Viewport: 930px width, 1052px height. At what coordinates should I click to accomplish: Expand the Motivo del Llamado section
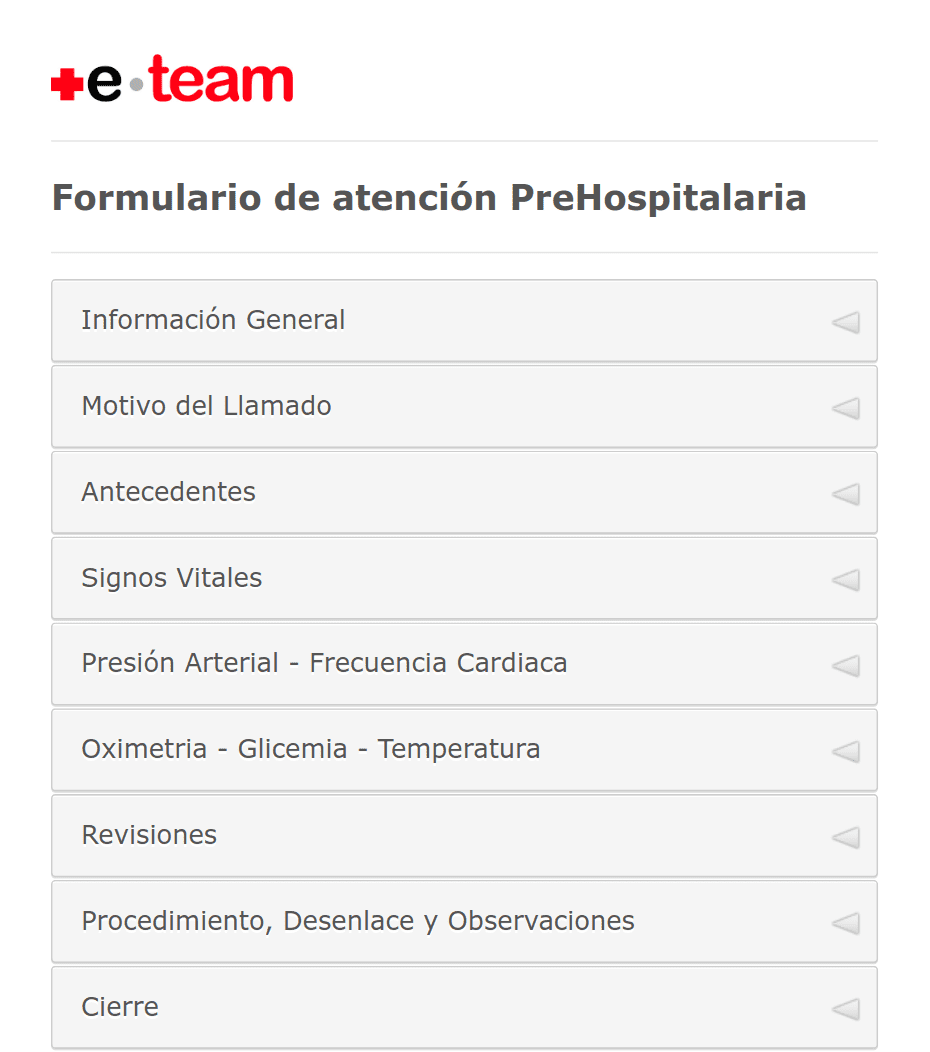click(x=464, y=407)
